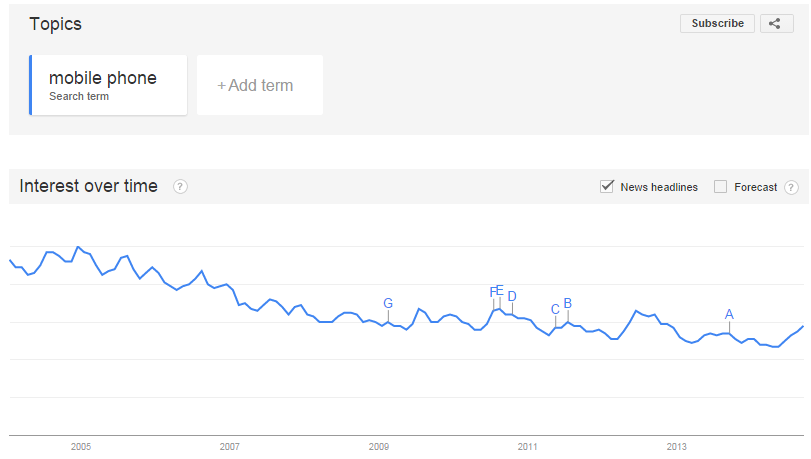The width and height of the screenshot is (811, 459).
Task: Click the Add term box
Action: pyautogui.click(x=260, y=85)
